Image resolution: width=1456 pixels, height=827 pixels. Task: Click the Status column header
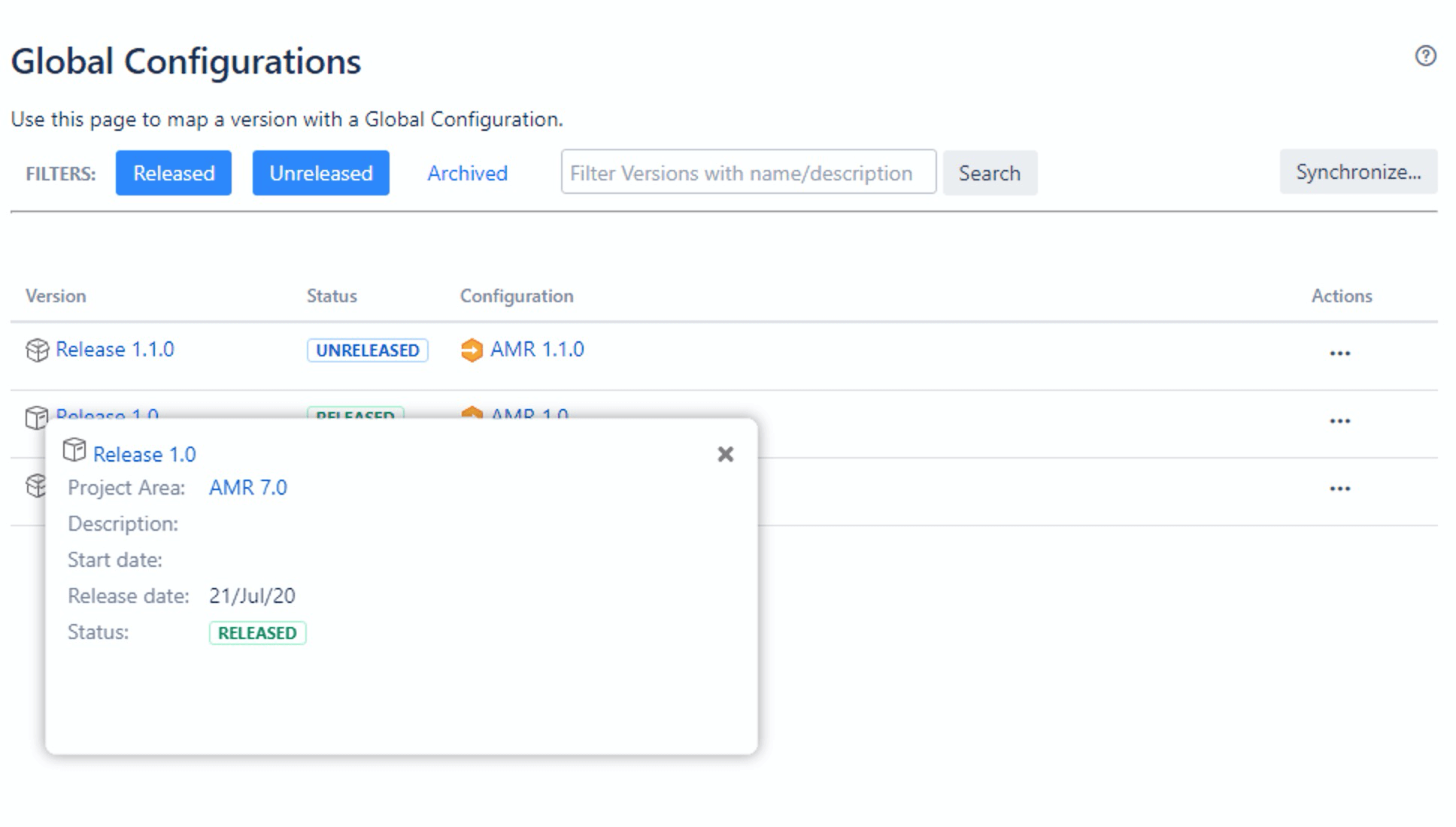click(x=332, y=296)
